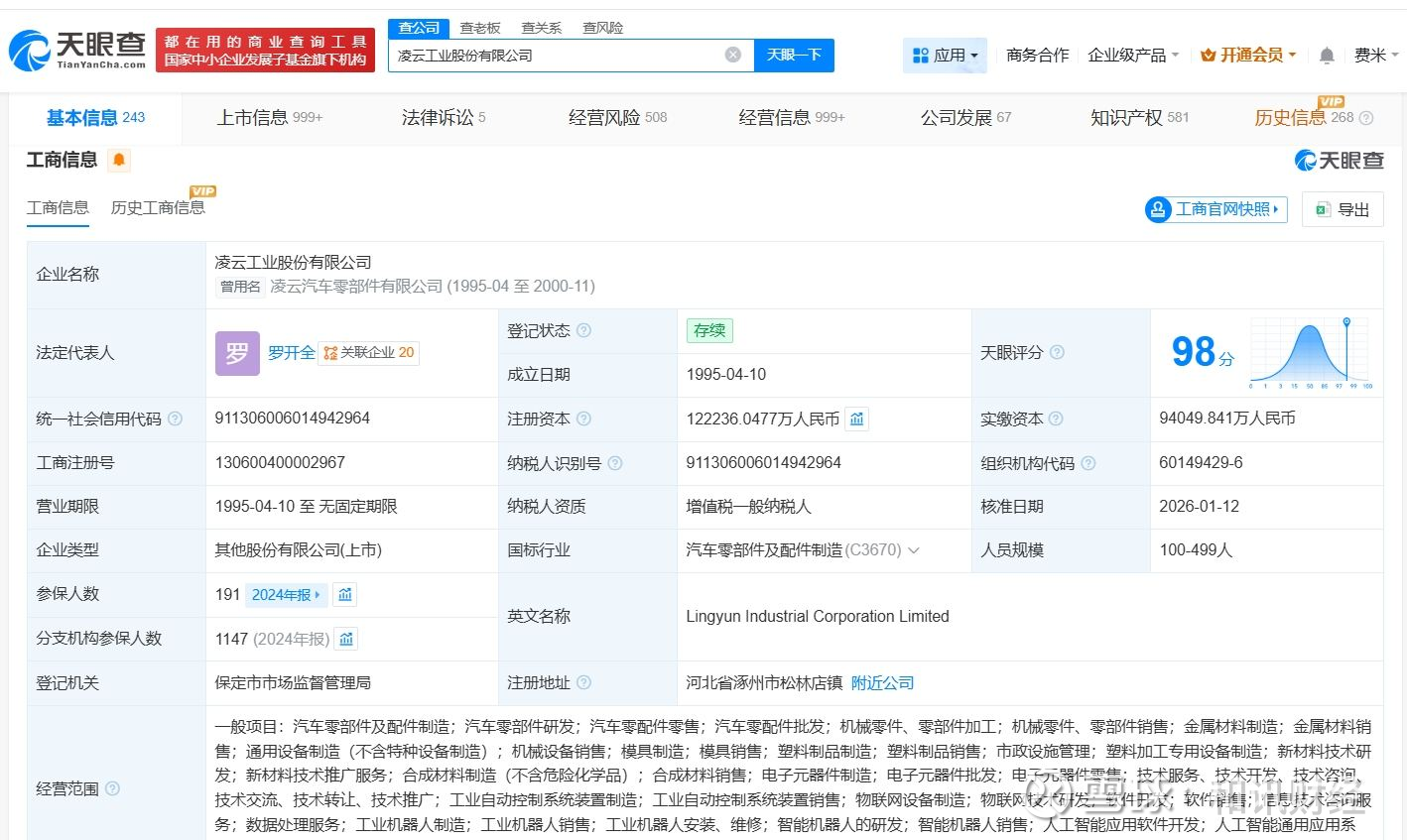Expand the 国标行业 industry chevron
The width and height of the screenshot is (1407, 840).
pyautogui.click(x=914, y=550)
